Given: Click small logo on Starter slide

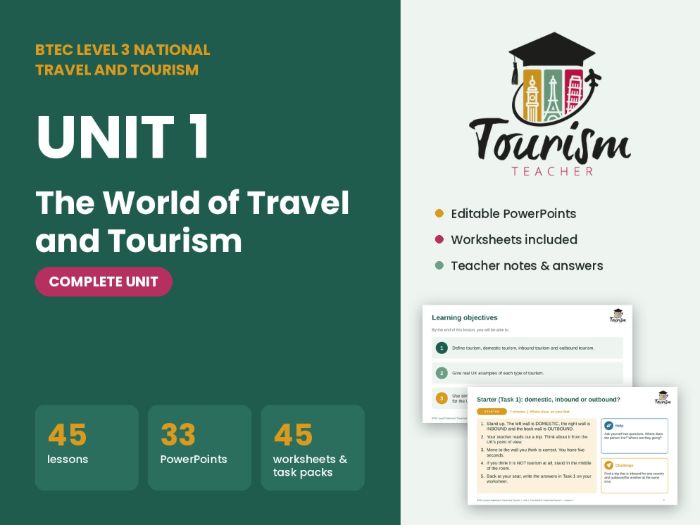Looking at the screenshot, I should pos(663,397).
